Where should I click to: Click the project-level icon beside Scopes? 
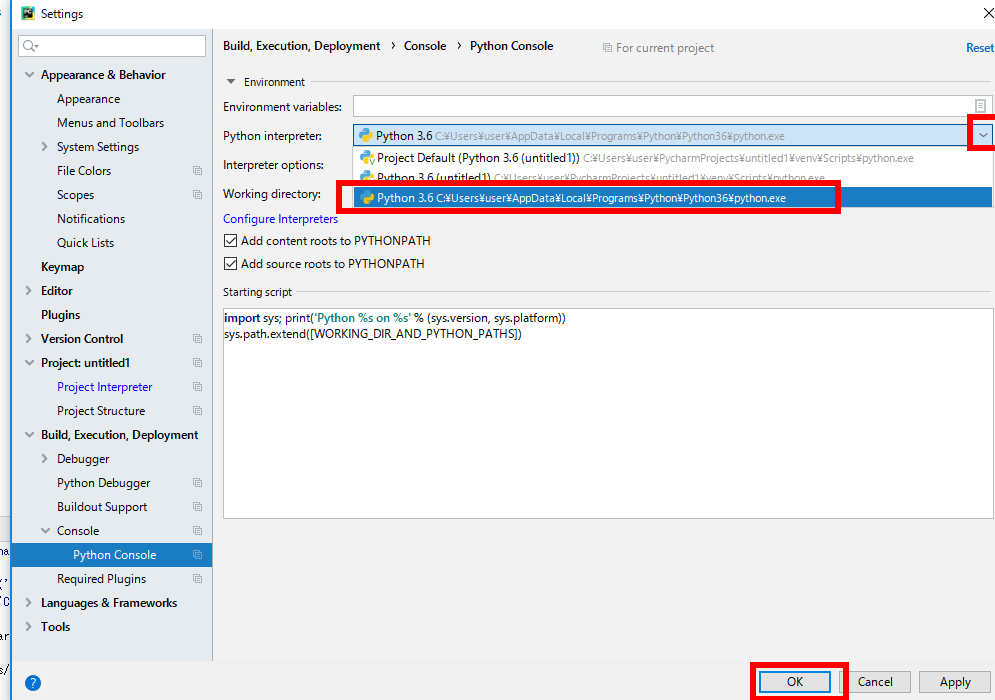(197, 195)
